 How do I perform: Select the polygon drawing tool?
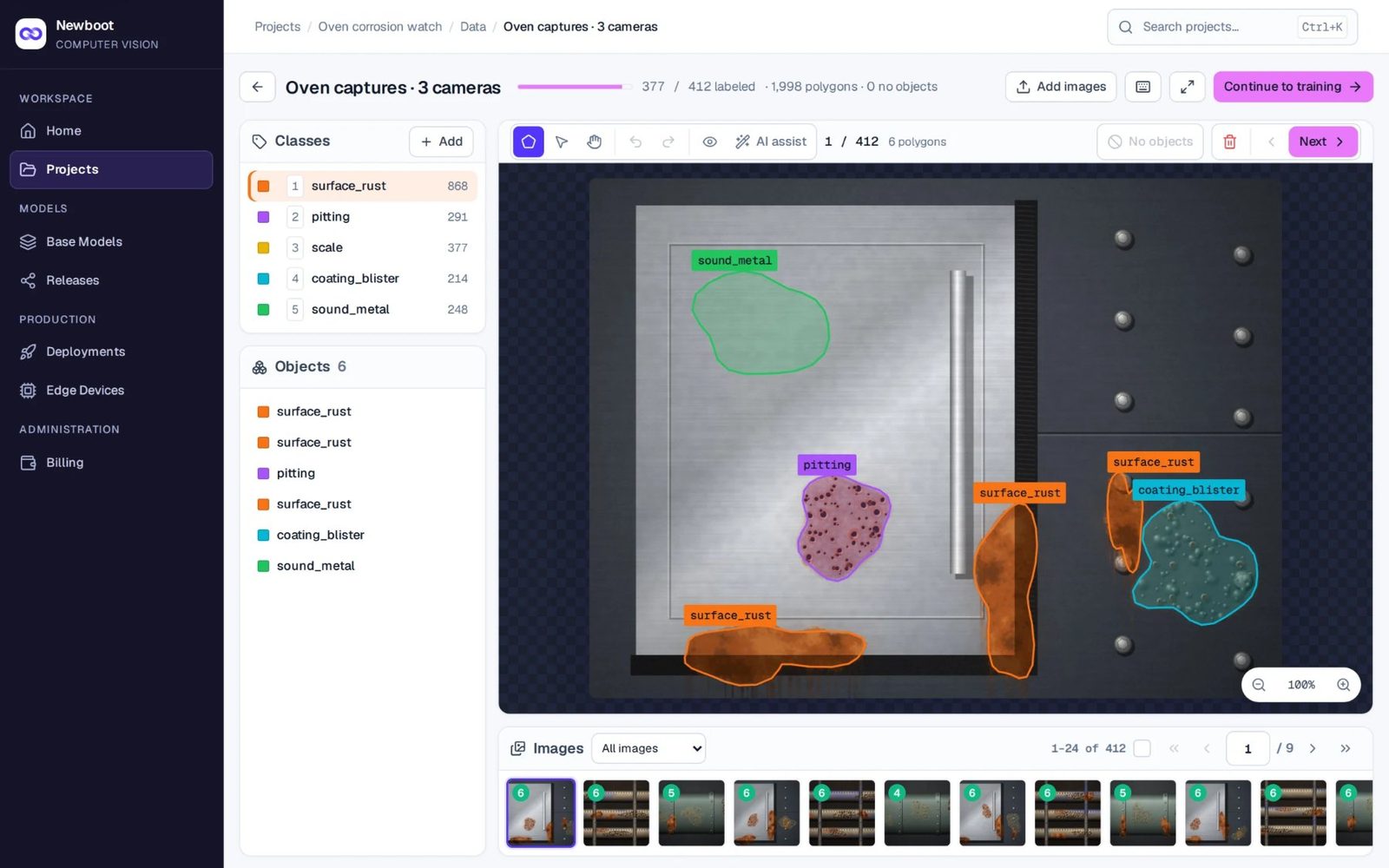(528, 141)
